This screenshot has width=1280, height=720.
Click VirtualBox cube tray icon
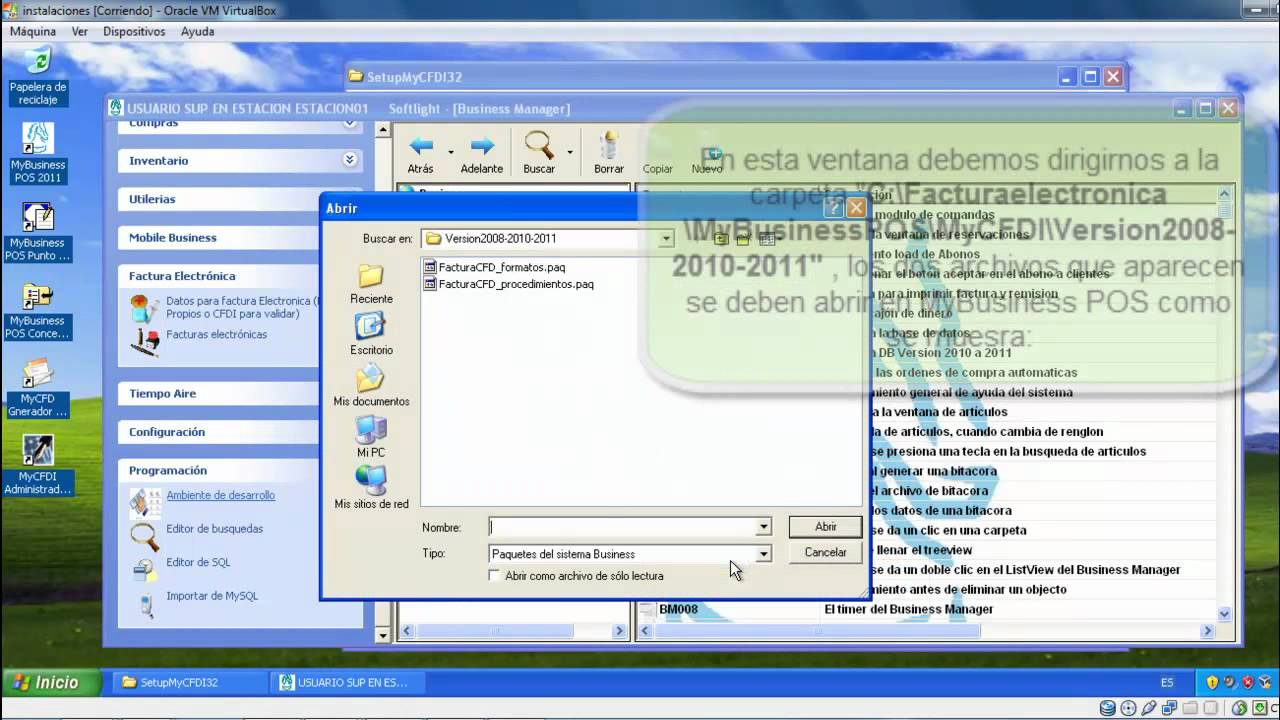(x=1264, y=682)
